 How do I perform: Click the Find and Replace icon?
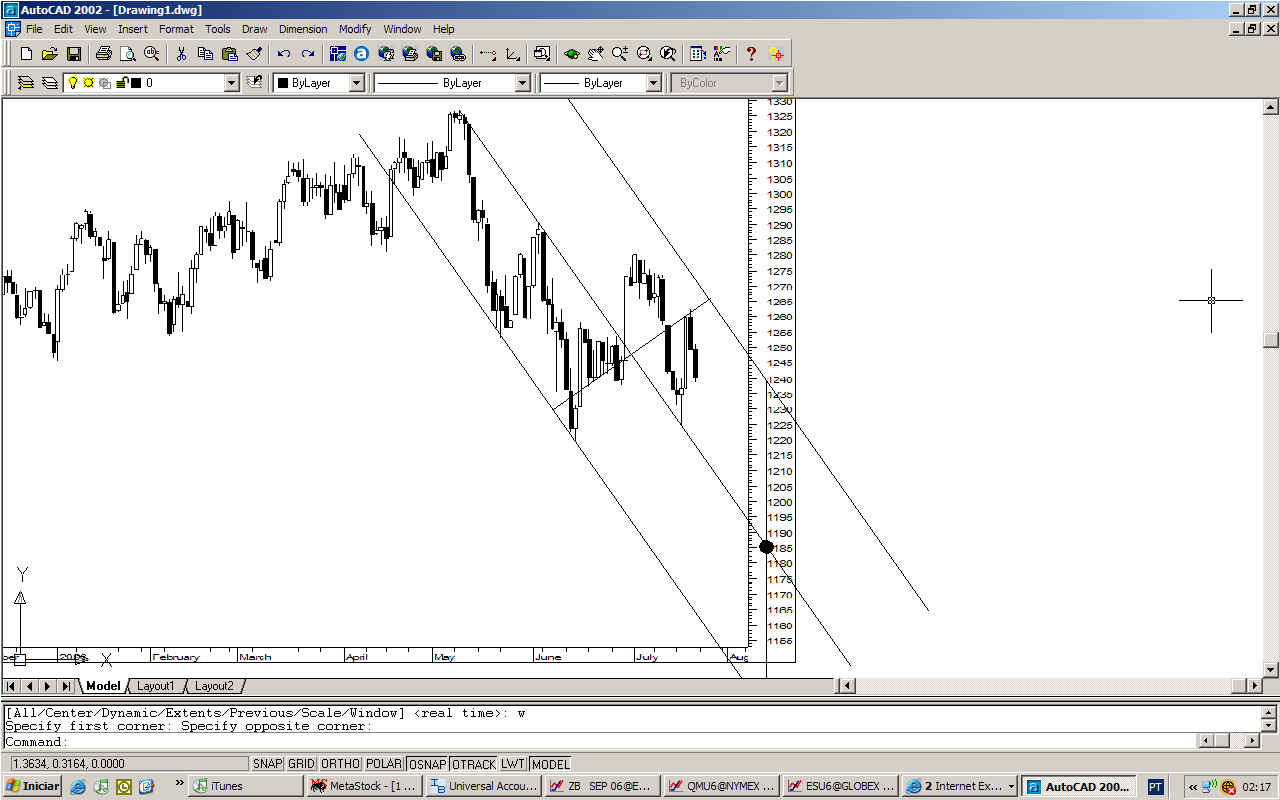point(151,54)
